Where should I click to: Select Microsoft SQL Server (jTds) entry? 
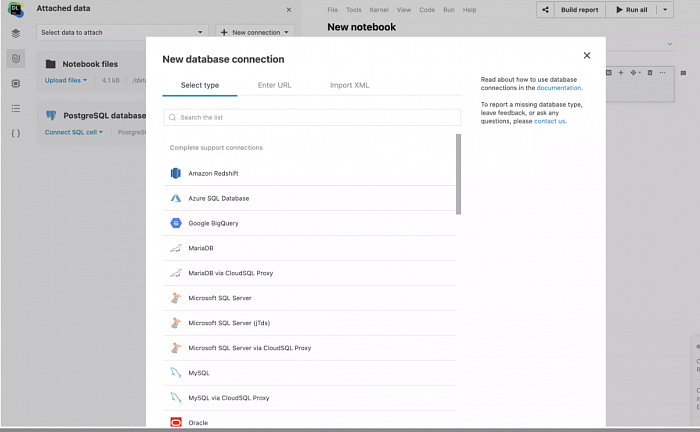(x=309, y=323)
